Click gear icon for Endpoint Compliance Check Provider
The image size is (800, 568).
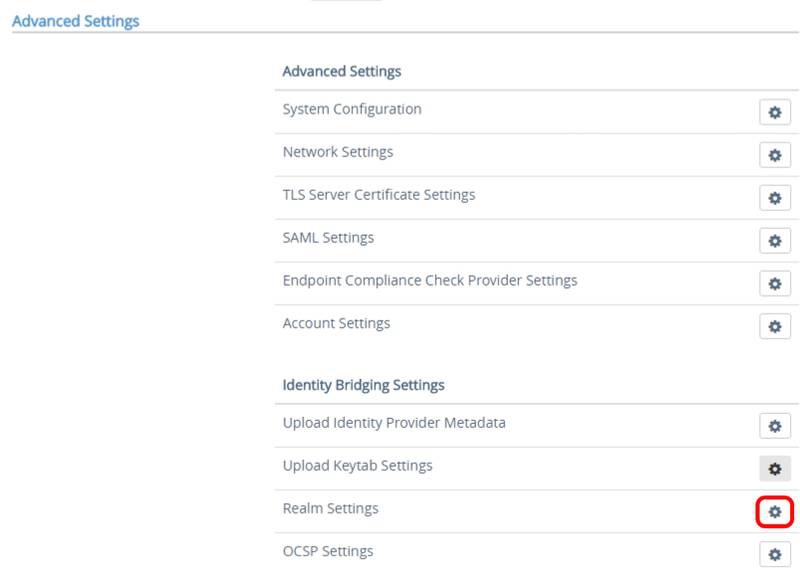coord(774,284)
